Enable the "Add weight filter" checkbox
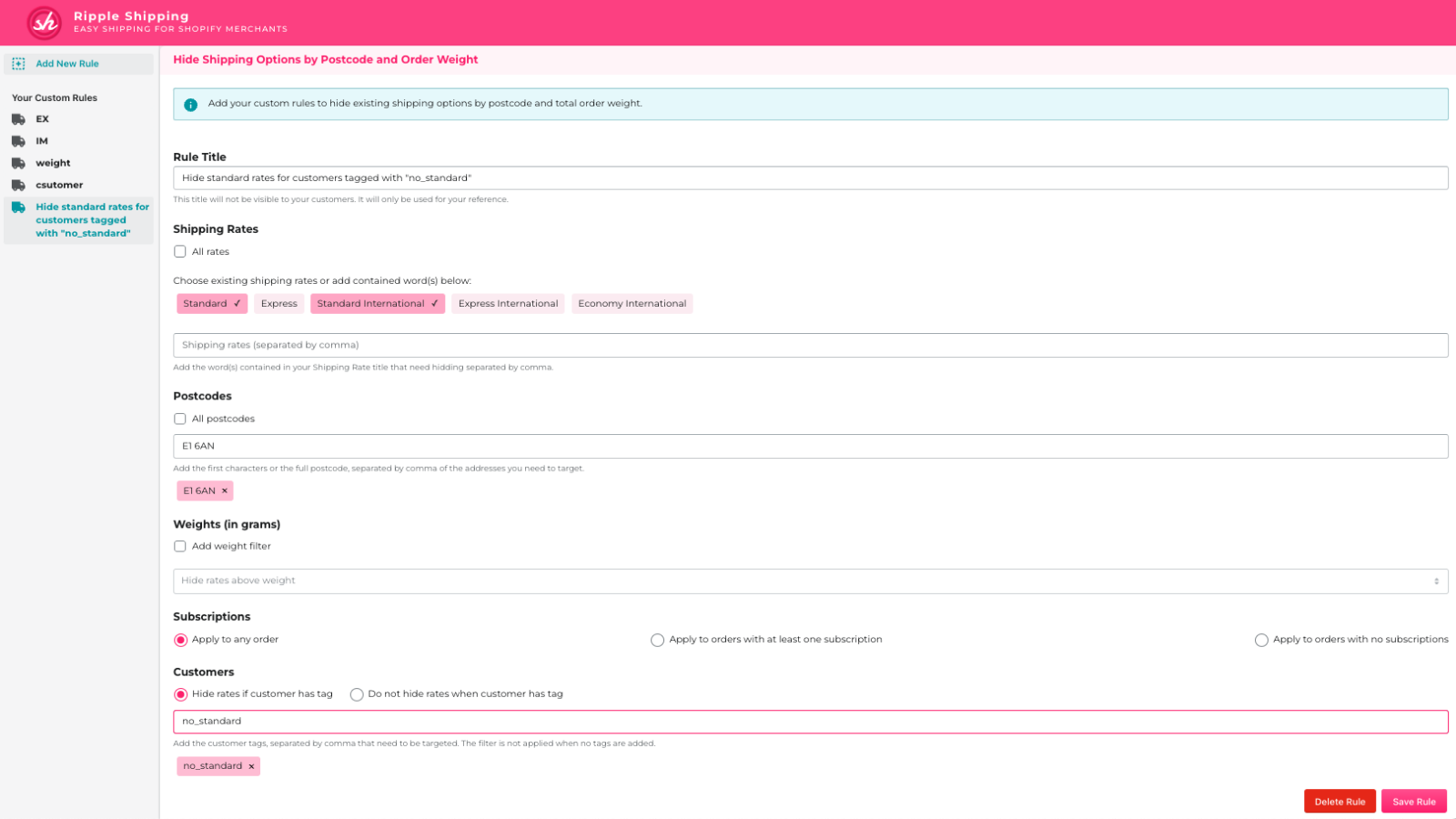The height and width of the screenshot is (819, 1456). coord(180,546)
